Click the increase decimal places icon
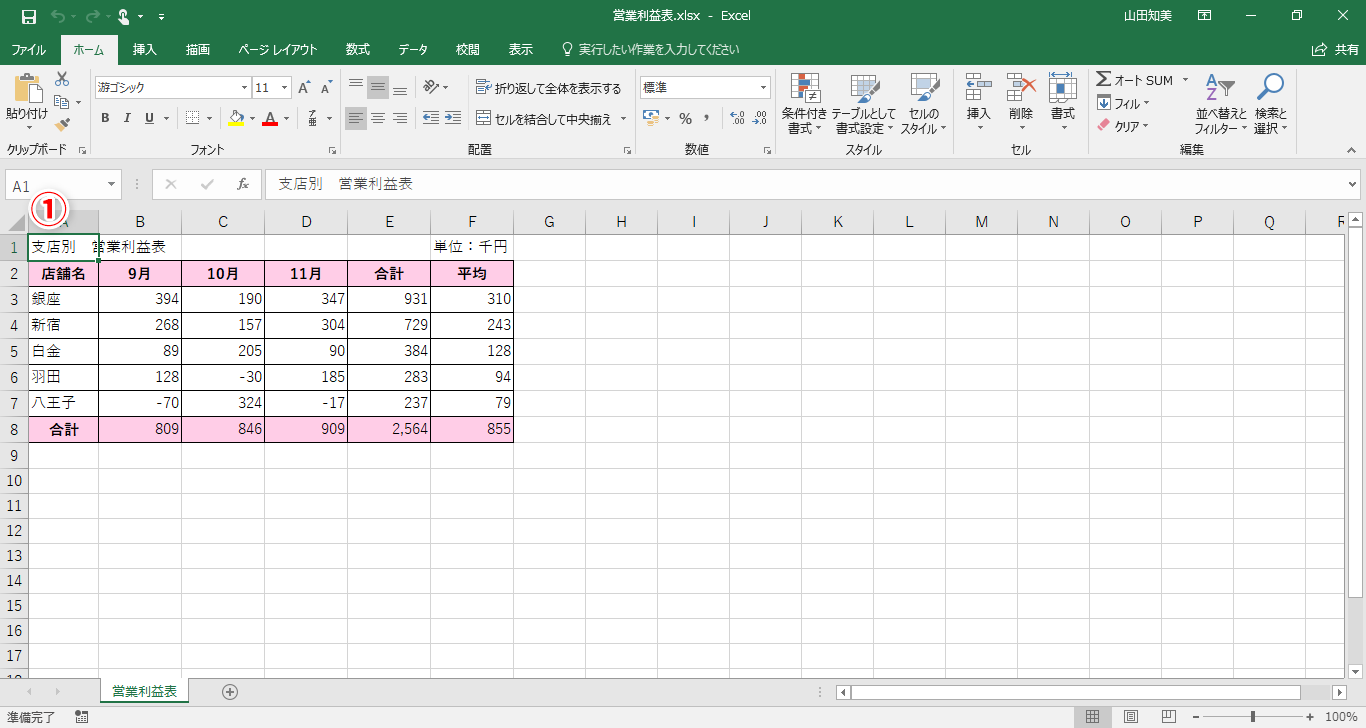1366x728 pixels. (738, 118)
